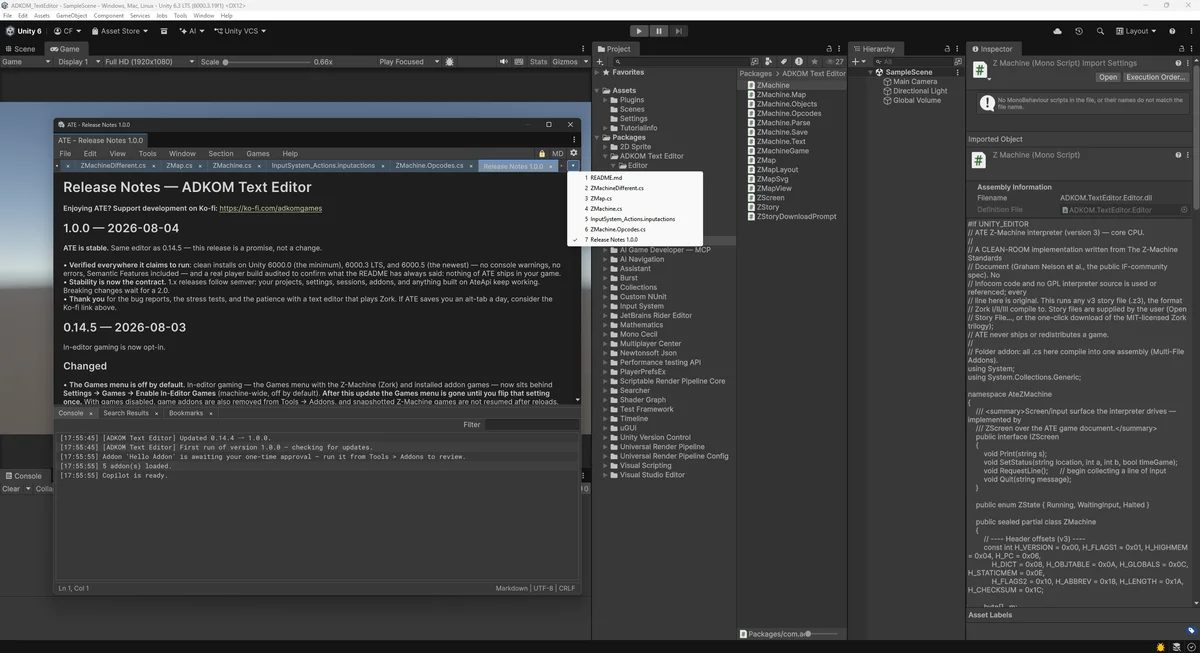This screenshot has height=653, width=1200.
Task: Collapse the Assets folder tree
Action: click(598, 91)
